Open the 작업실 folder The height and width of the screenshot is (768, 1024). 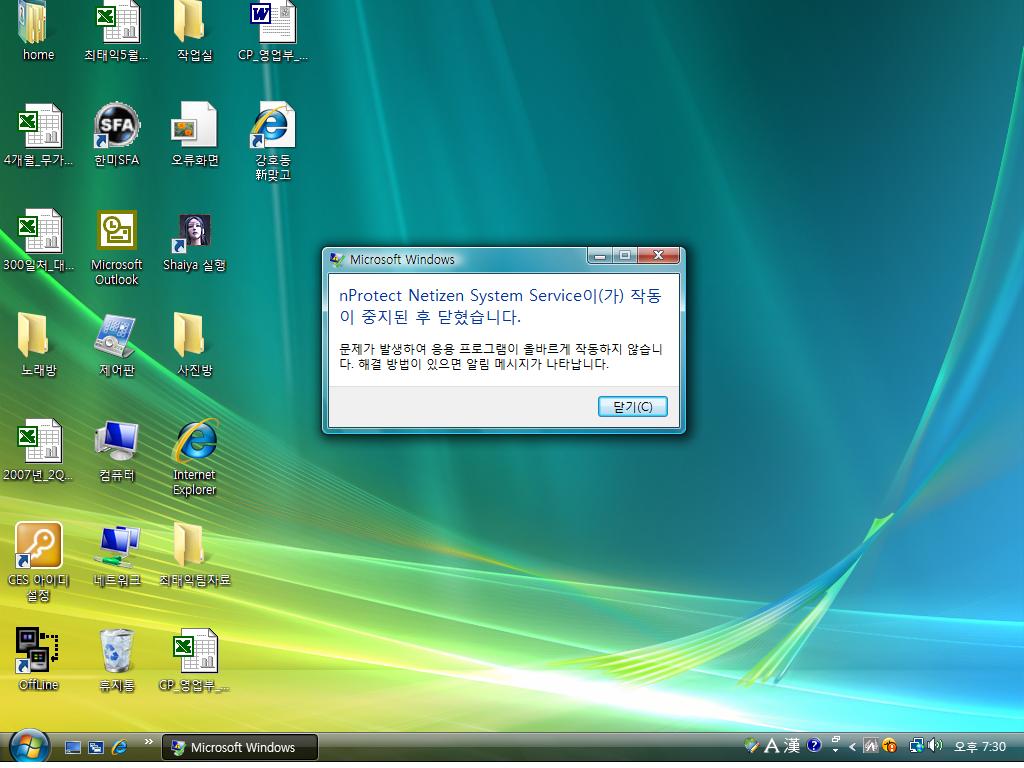pyautogui.click(x=194, y=29)
